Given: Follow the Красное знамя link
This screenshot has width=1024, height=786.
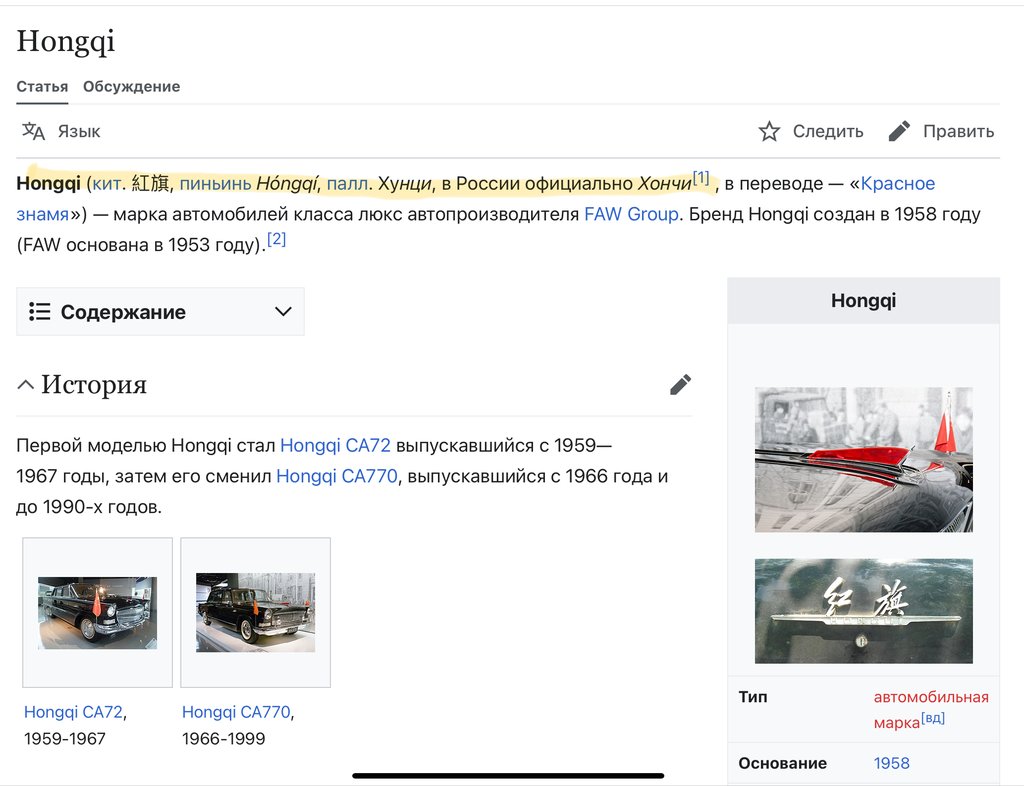Looking at the screenshot, I should pos(897,183).
